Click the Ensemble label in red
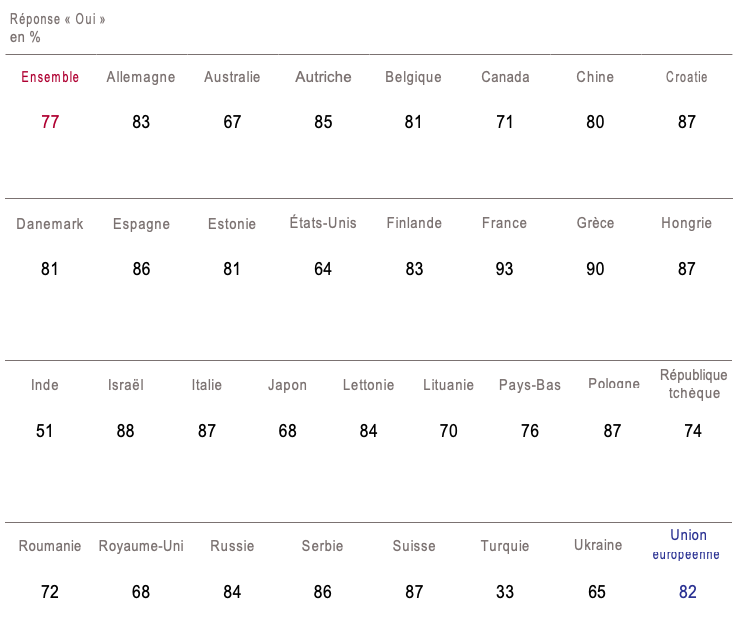This screenshot has width=744, height=621. click(50, 77)
